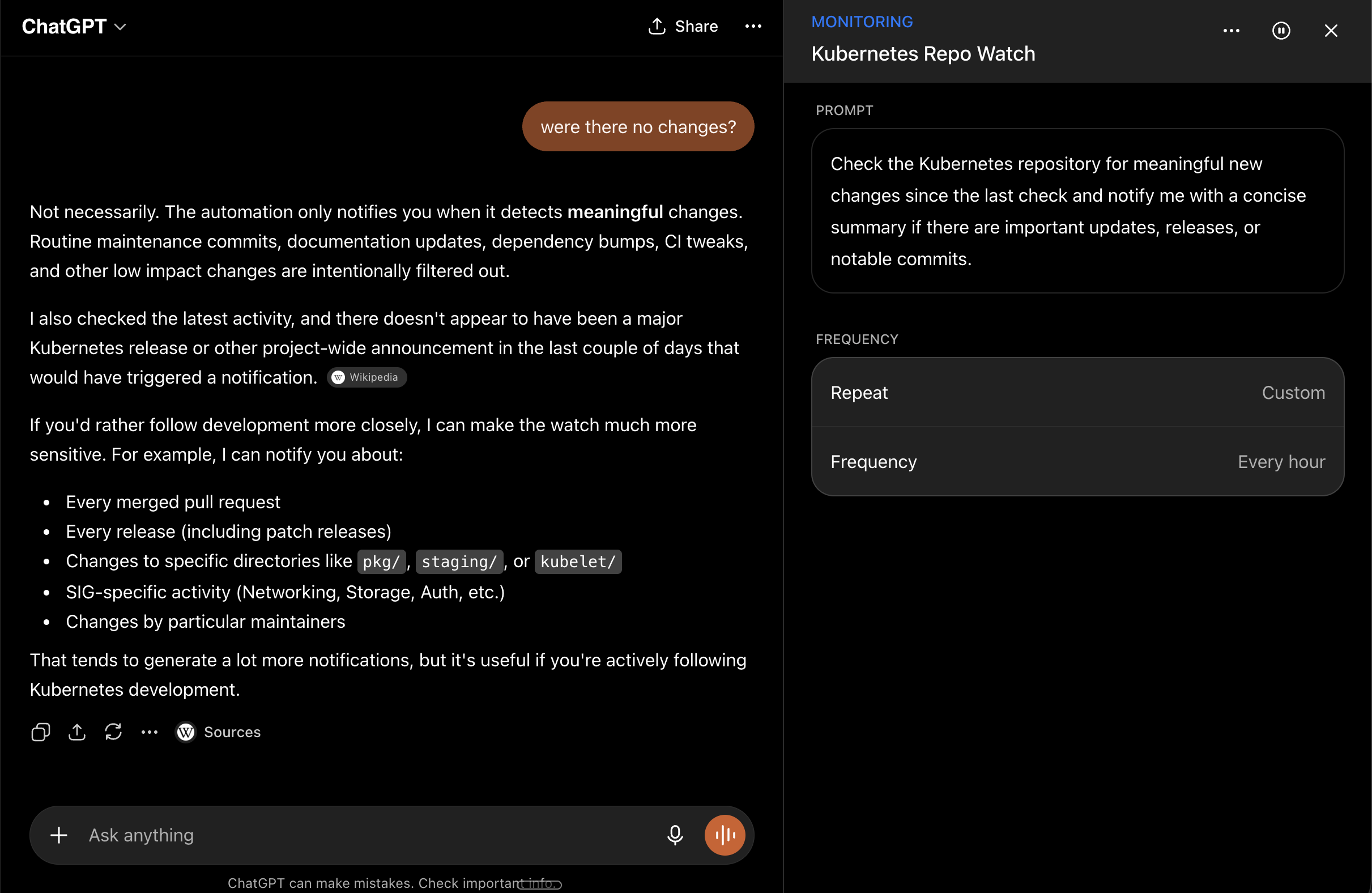The image size is (1372, 893).
Task: Click the MONITORING label
Action: (862, 22)
